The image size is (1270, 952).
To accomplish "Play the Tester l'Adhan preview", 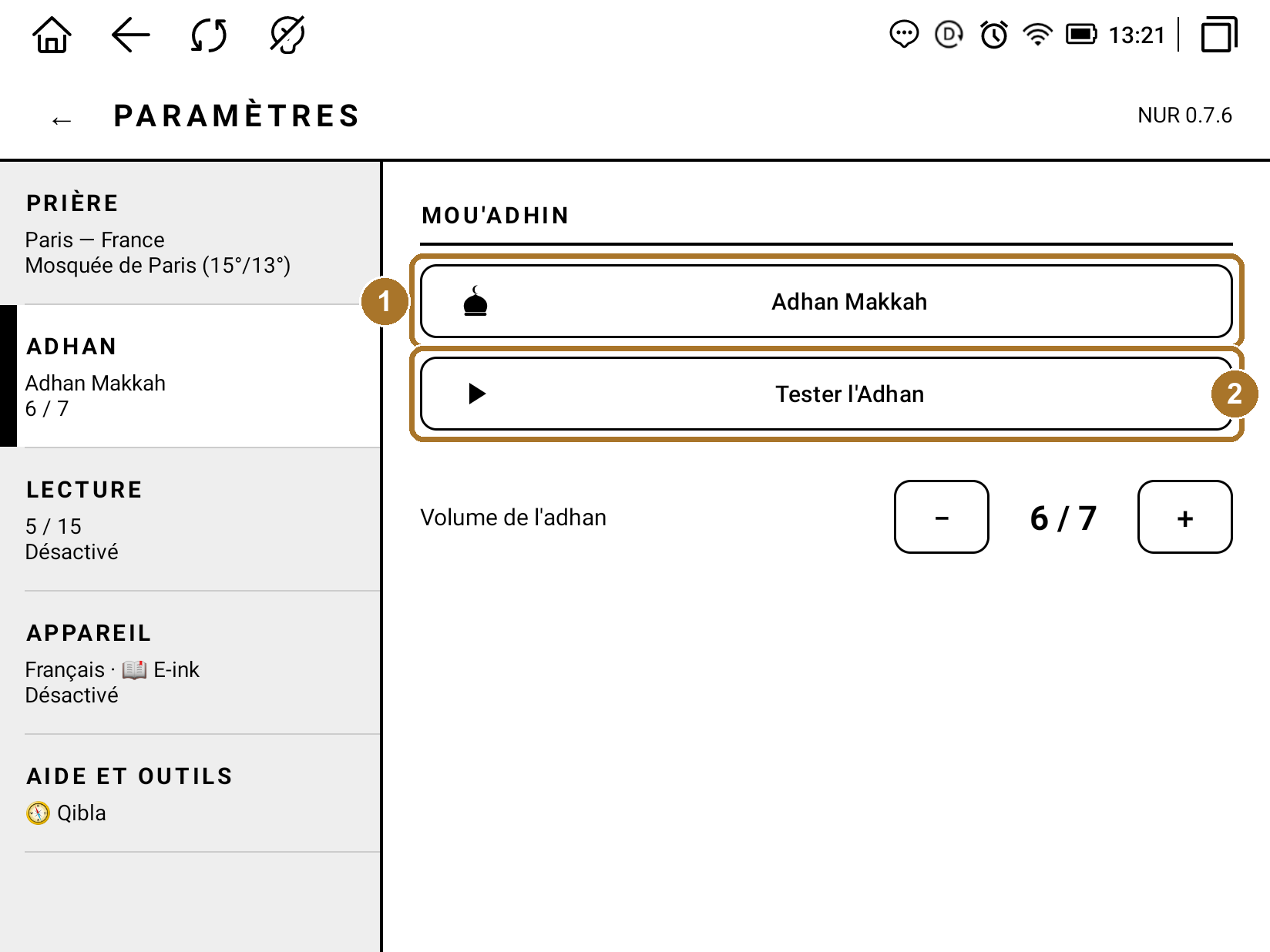I will 826,394.
